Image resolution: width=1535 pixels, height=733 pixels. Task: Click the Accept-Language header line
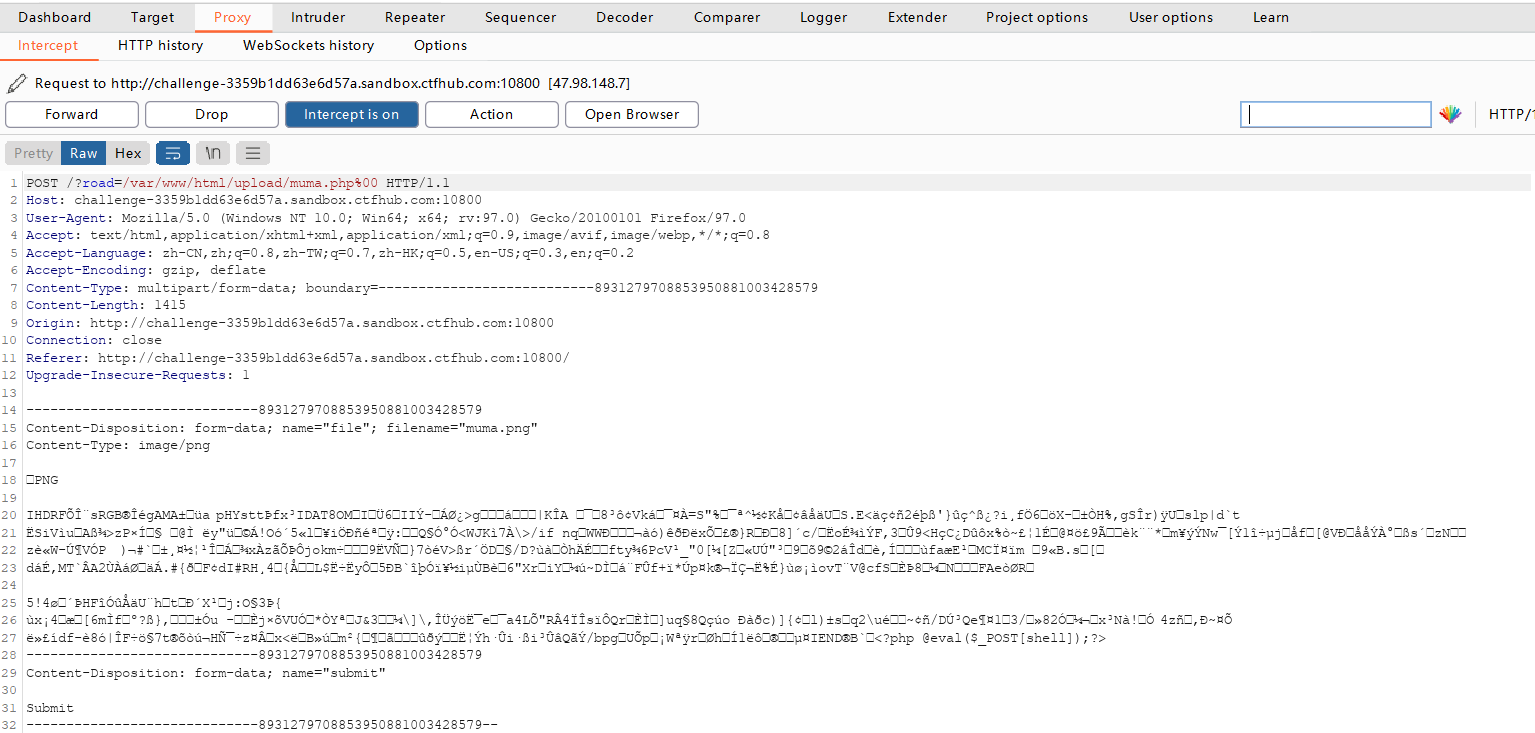coord(330,253)
